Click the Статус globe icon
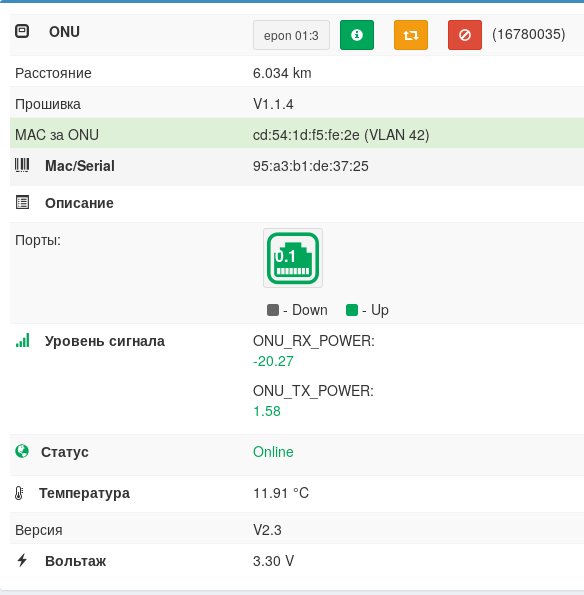This screenshot has width=584, height=595. pyautogui.click(x=22, y=451)
